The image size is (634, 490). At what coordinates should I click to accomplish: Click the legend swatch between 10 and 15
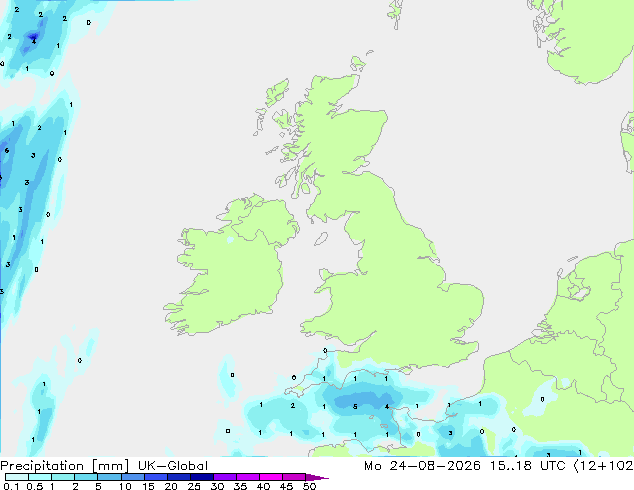tap(133, 477)
